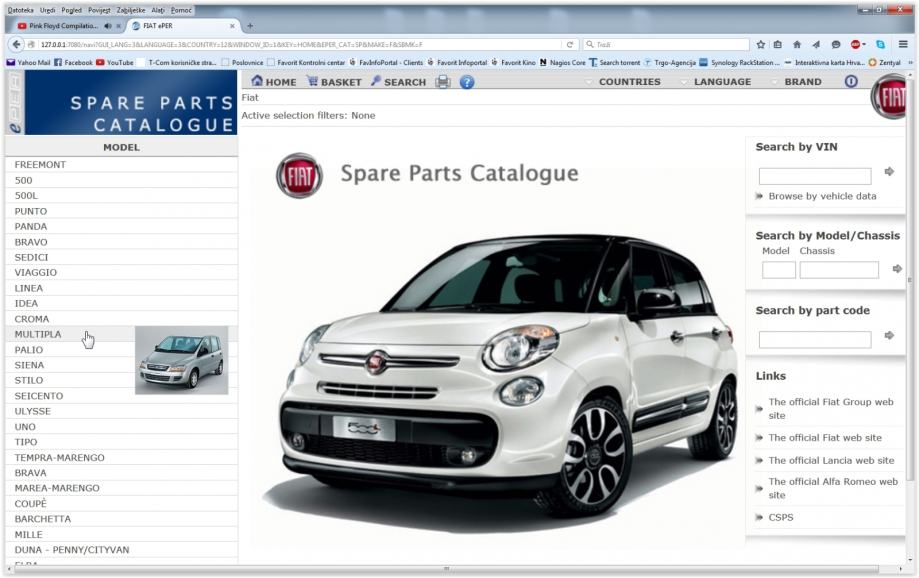Open The official Fiat Group web site link

[x=831, y=409]
